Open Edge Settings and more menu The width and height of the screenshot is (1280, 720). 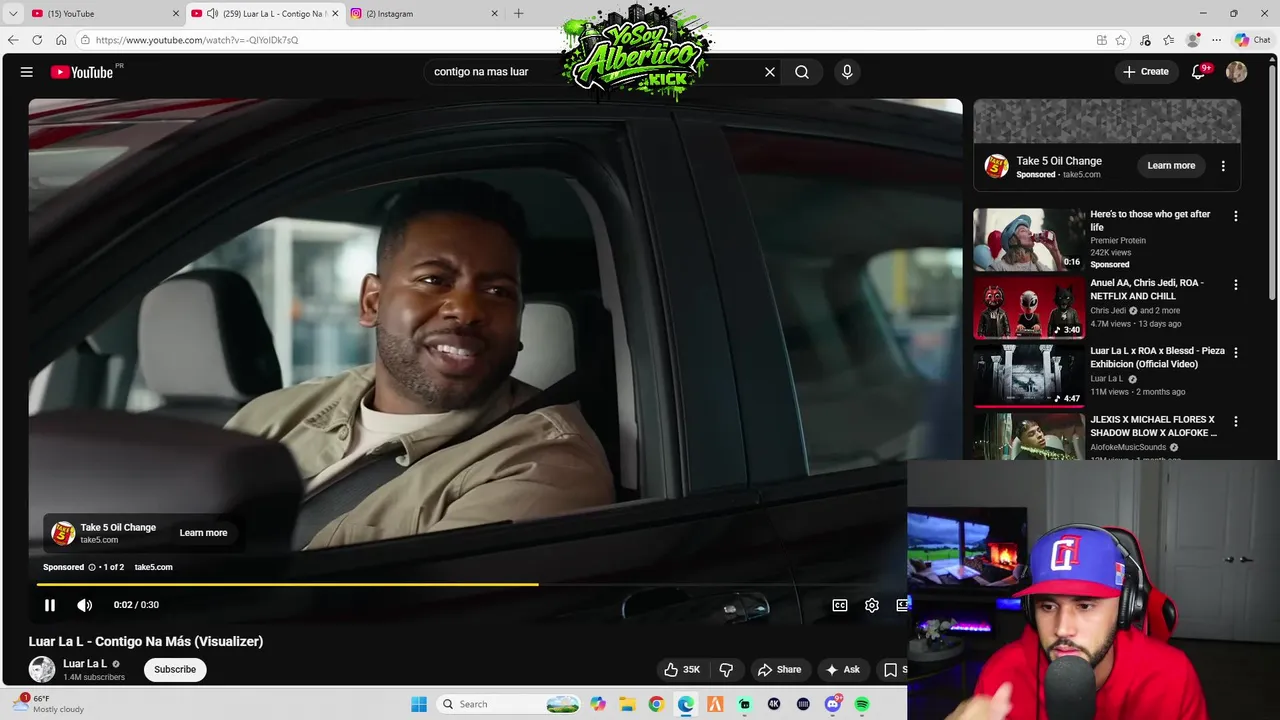(1216, 40)
